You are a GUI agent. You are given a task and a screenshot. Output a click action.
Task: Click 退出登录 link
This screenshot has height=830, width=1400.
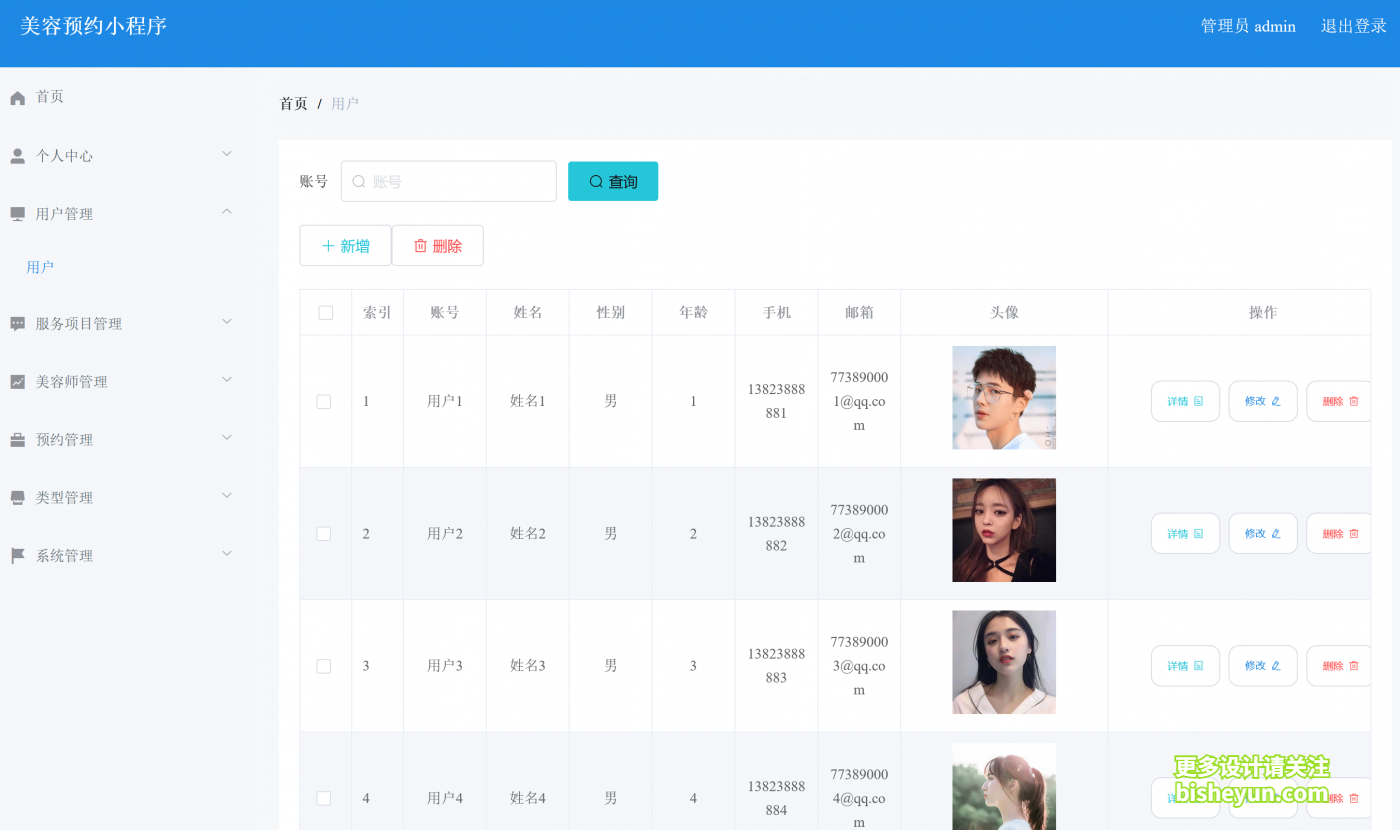point(1354,26)
